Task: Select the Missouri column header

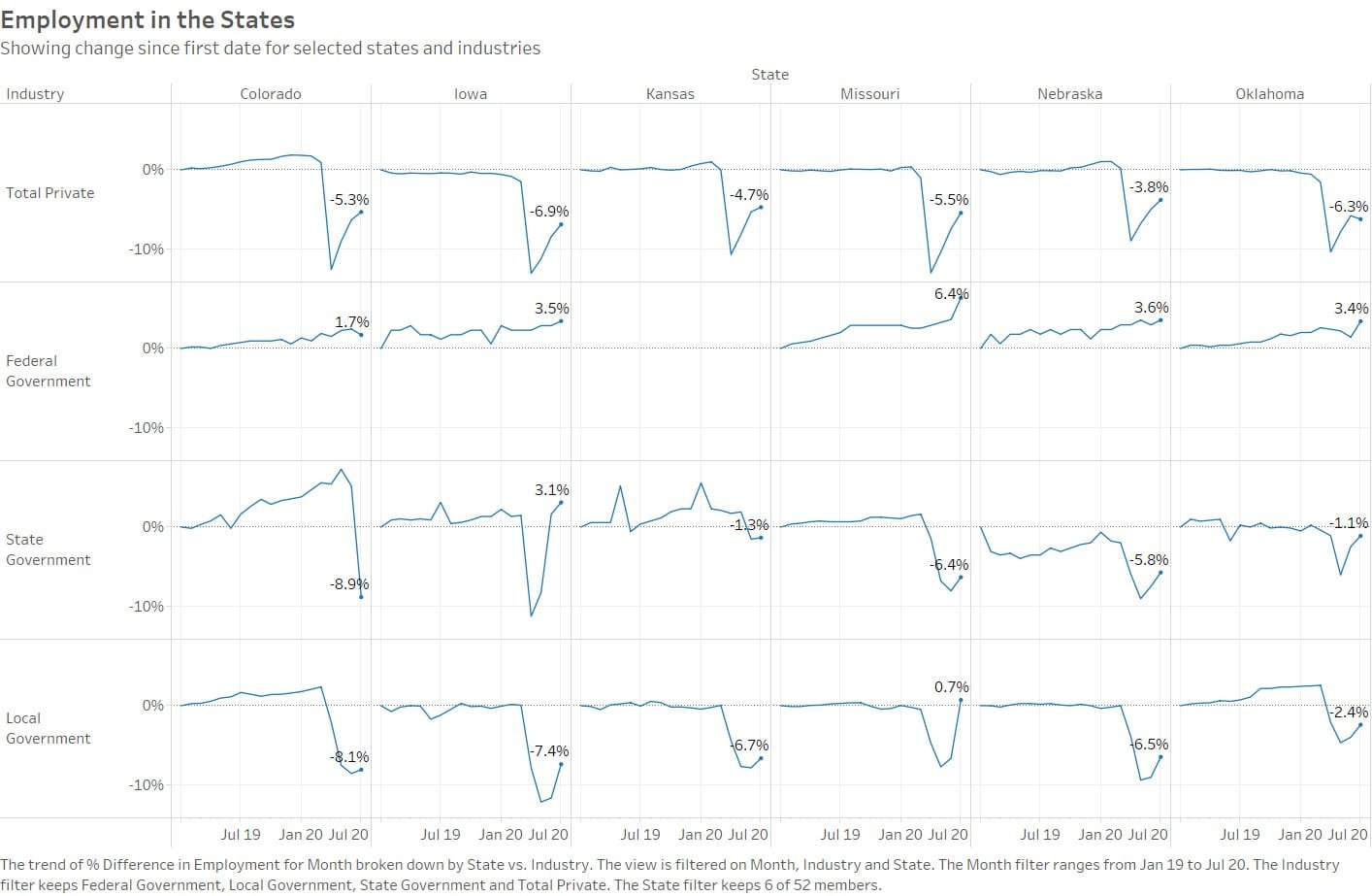Action: 869,94
